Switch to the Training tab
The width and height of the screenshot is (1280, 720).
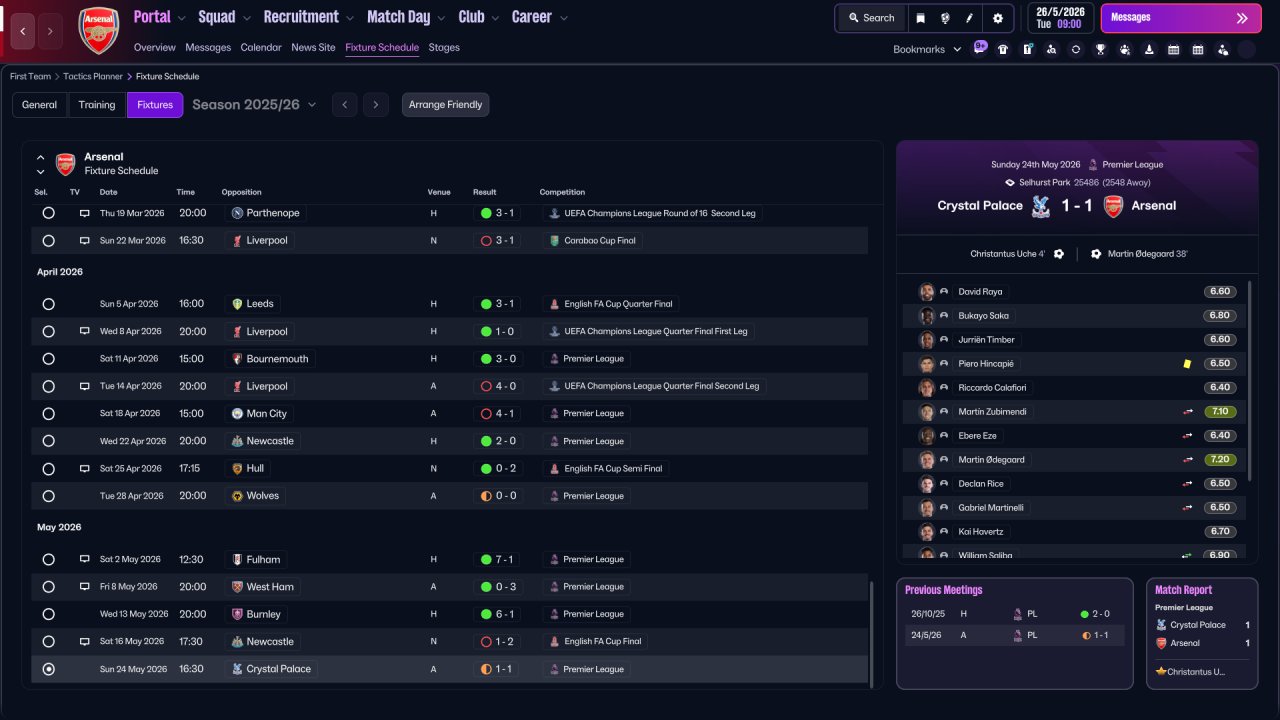pyautogui.click(x=97, y=105)
